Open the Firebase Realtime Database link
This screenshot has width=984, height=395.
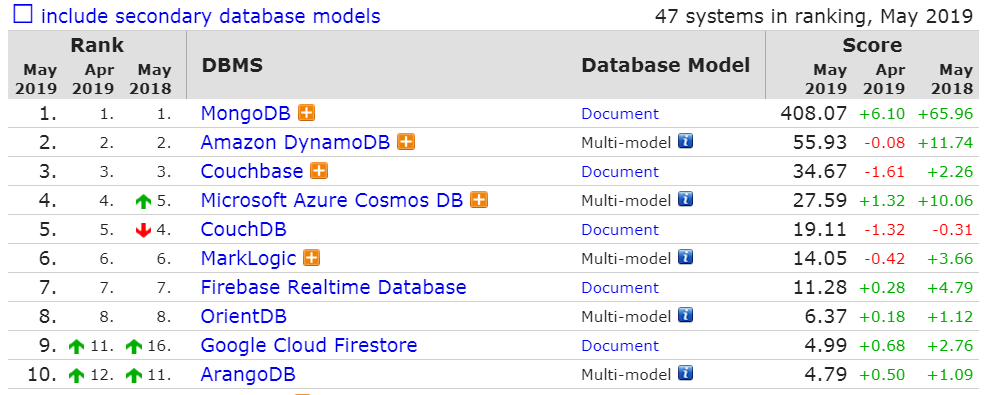pos(333,287)
